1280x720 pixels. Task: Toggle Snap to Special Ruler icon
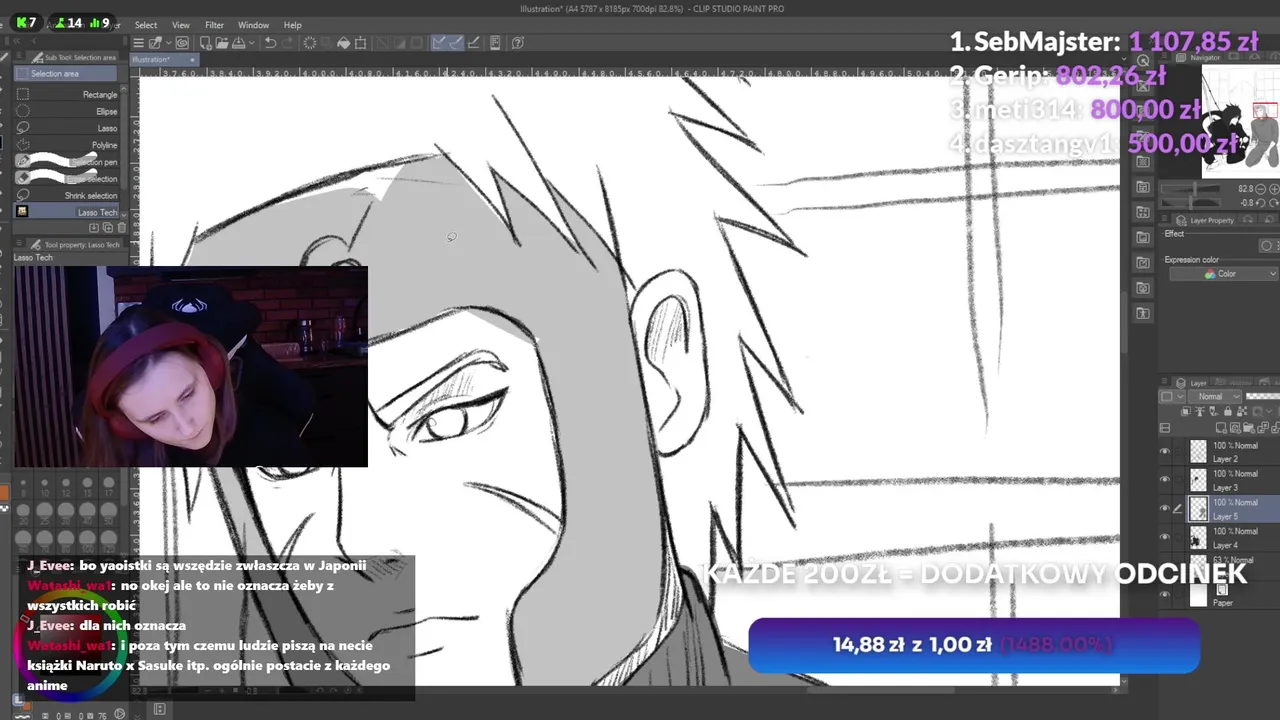457,43
